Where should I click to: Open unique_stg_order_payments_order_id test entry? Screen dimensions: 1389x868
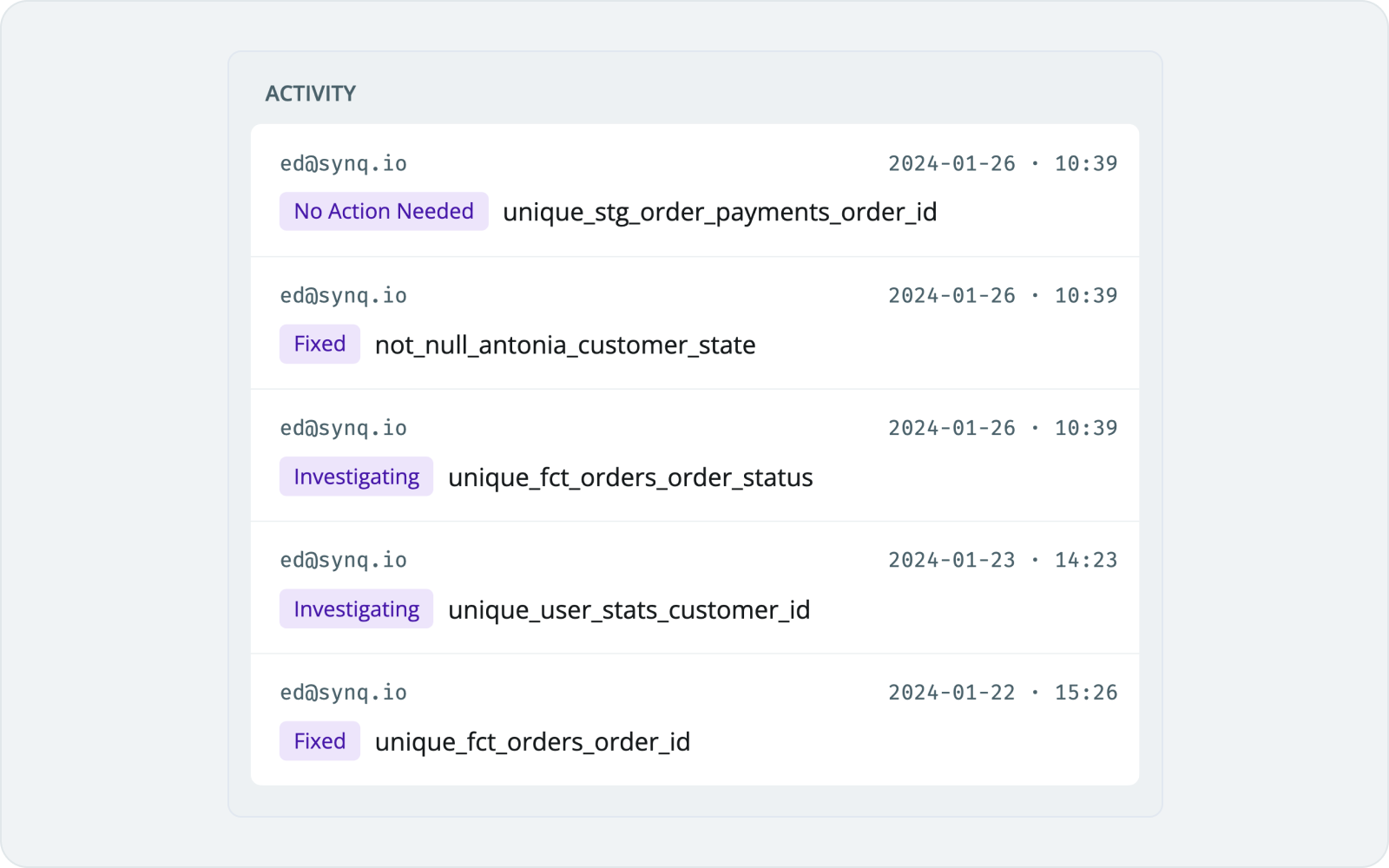tap(720, 213)
